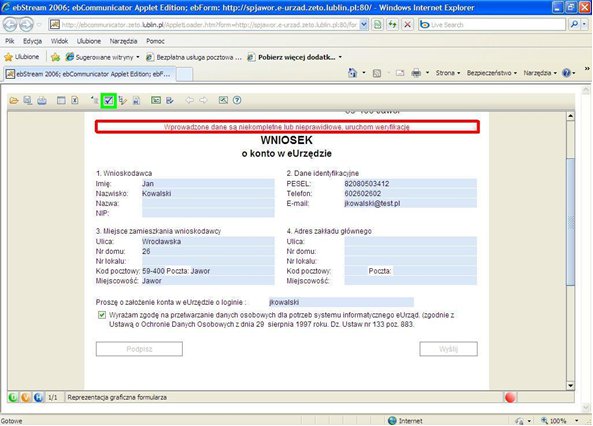The height and width of the screenshot is (426, 593).
Task: Click the blue H icon in the applet status bar
Action: pyautogui.click(x=38, y=397)
